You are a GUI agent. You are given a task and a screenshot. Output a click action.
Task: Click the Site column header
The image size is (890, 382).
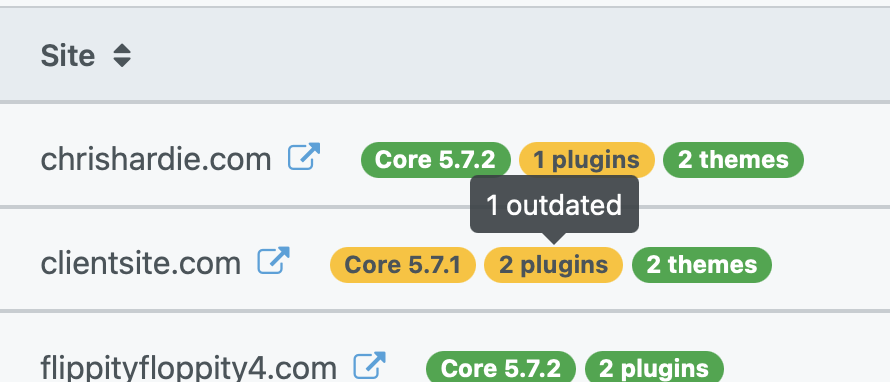pos(68,56)
